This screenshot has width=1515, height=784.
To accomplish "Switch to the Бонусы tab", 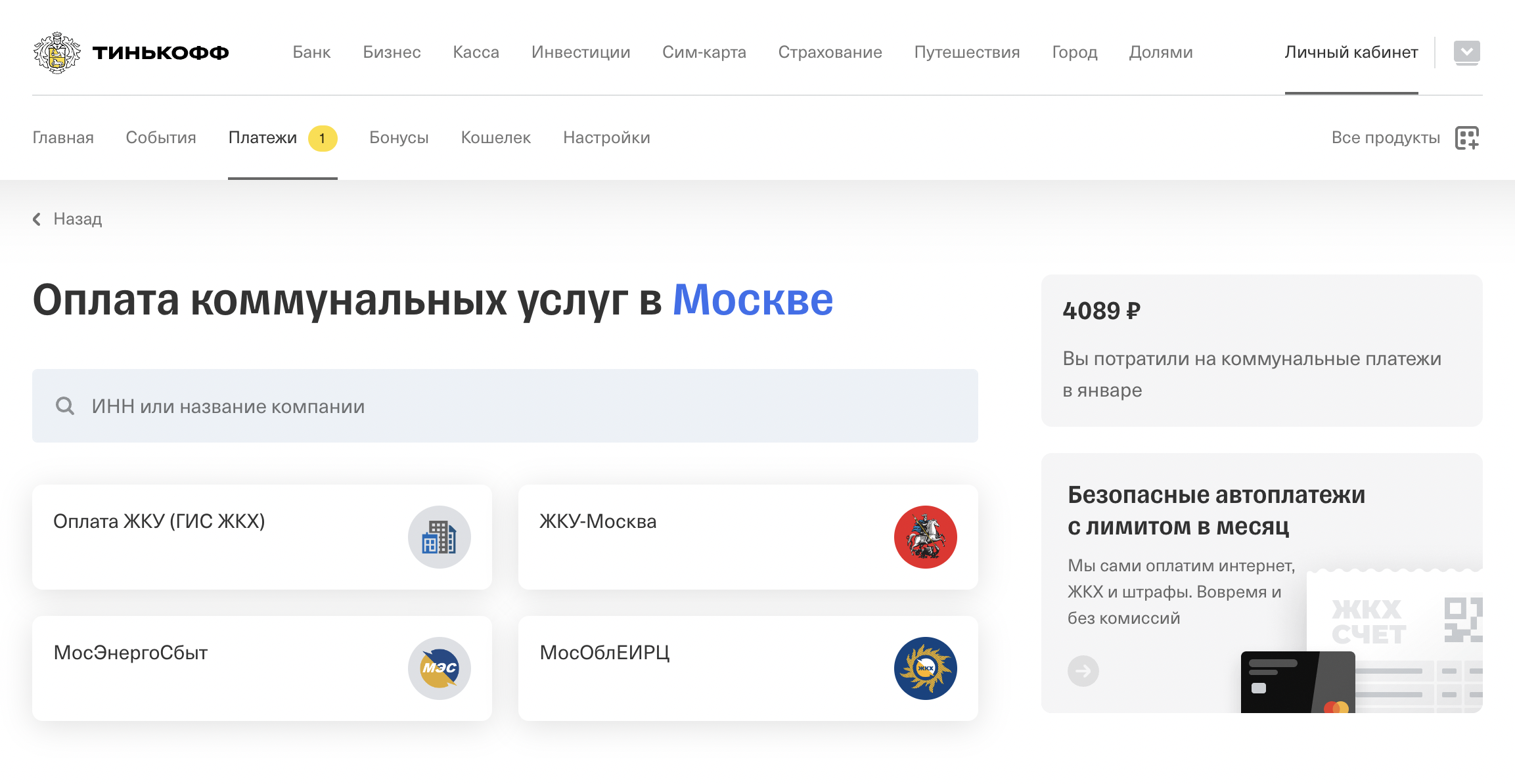I will (x=399, y=138).
